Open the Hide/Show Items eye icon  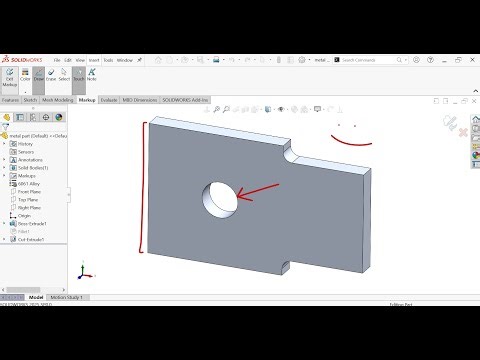281,109
